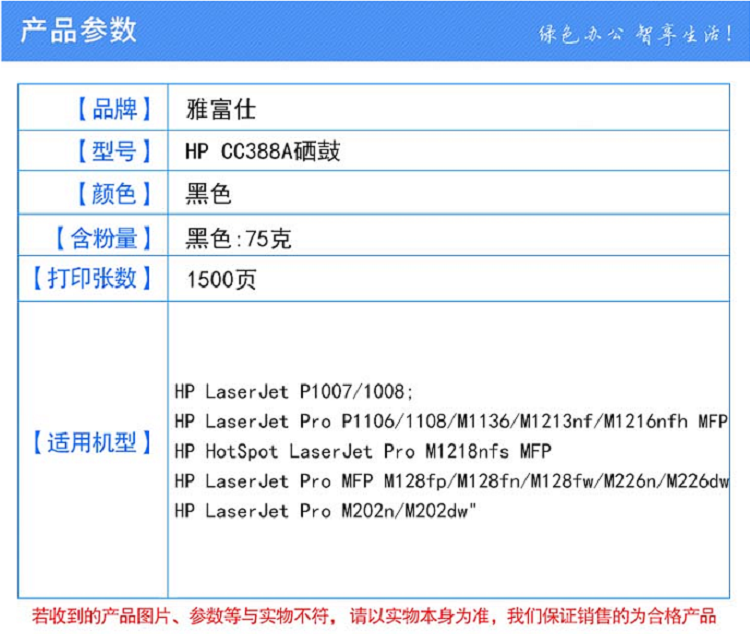Click the page yield value 1500页
This screenshot has height=634, width=750.
click(x=221, y=280)
